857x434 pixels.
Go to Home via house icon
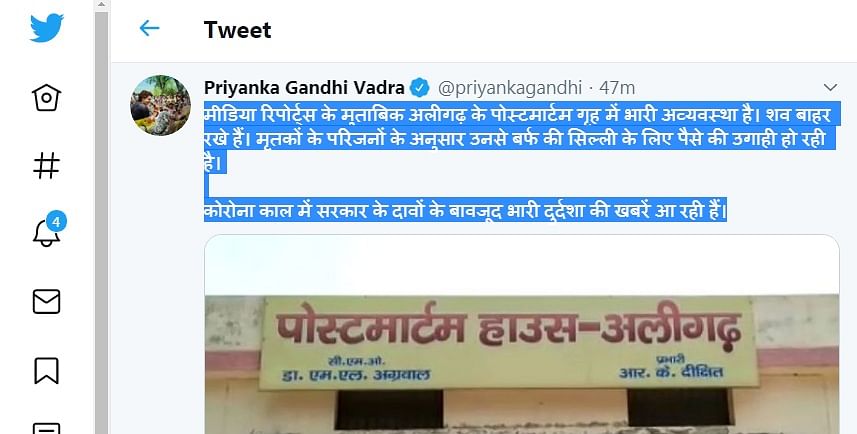pos(46,97)
